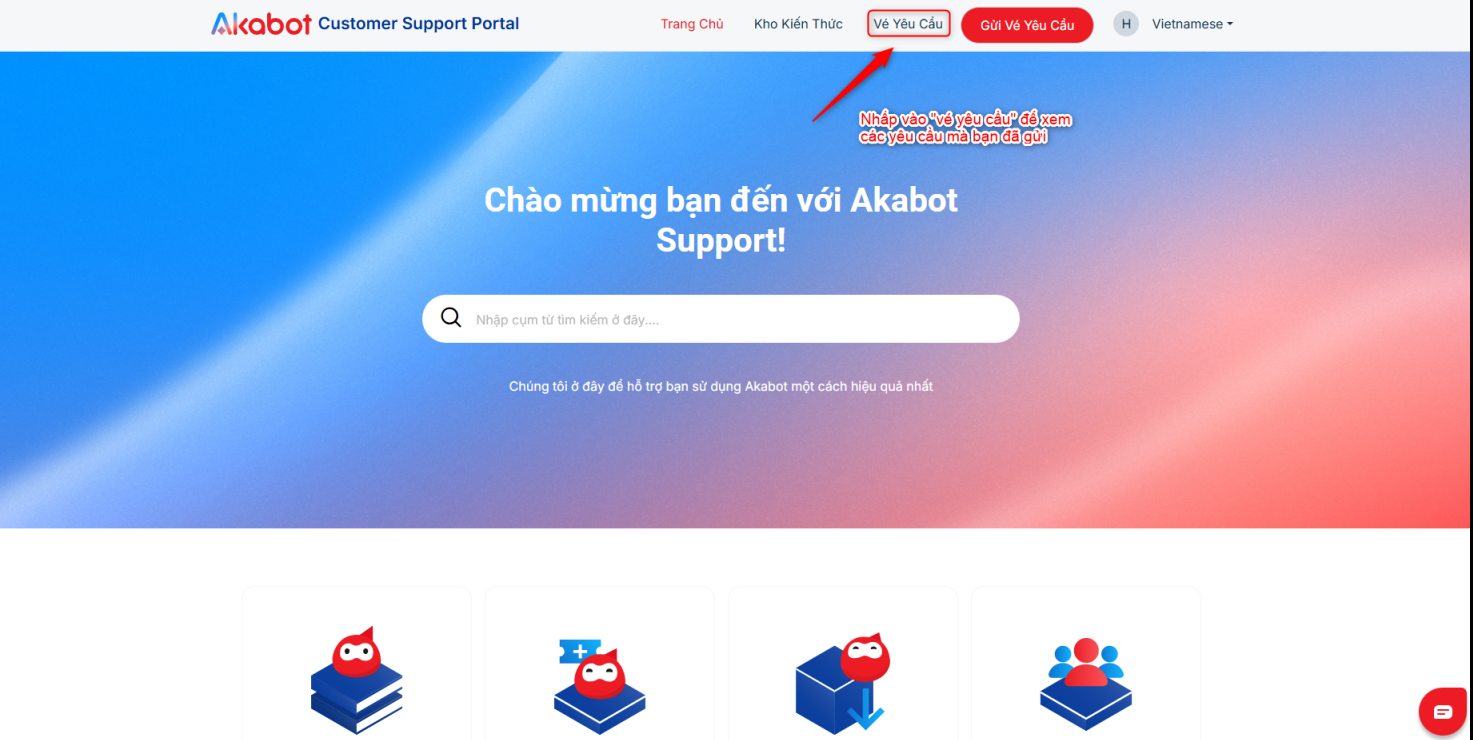1473x740 pixels.
Task: Open the H user avatar
Action: point(1126,24)
